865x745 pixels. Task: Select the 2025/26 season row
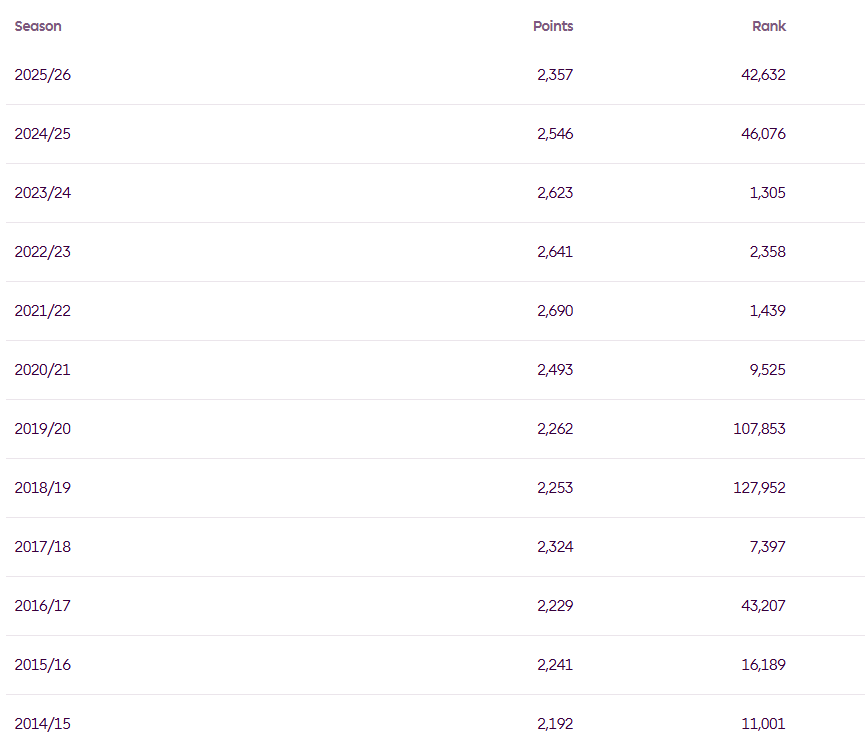click(435, 74)
